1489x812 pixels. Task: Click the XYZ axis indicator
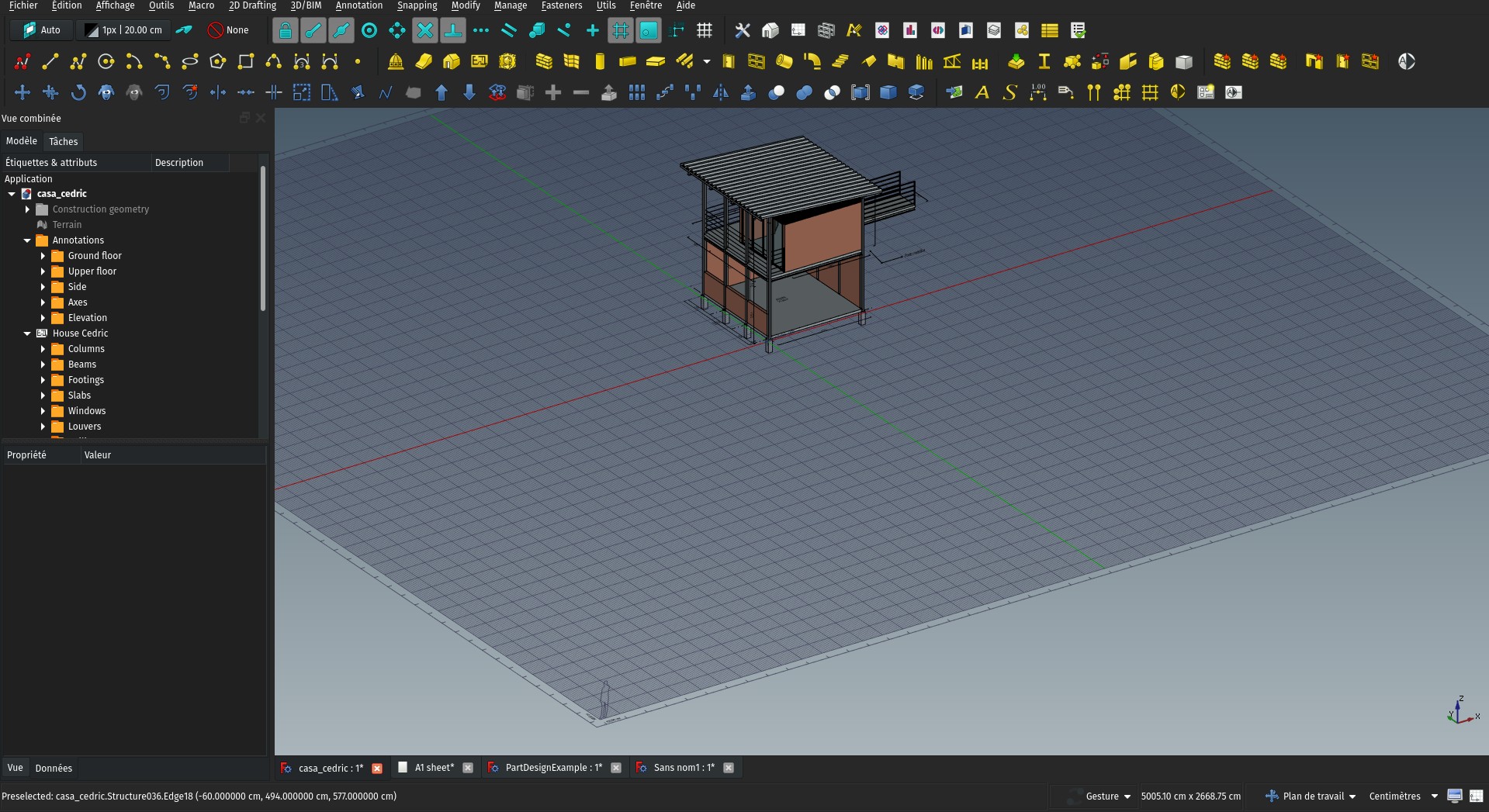tap(1462, 712)
